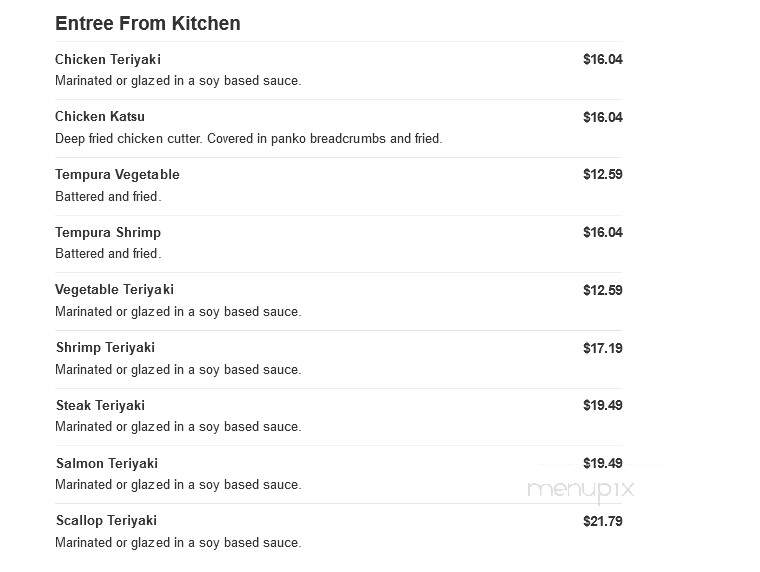Click the $19.49 Salmon Teriyaki price
The image size is (760, 572).
coord(603,463)
